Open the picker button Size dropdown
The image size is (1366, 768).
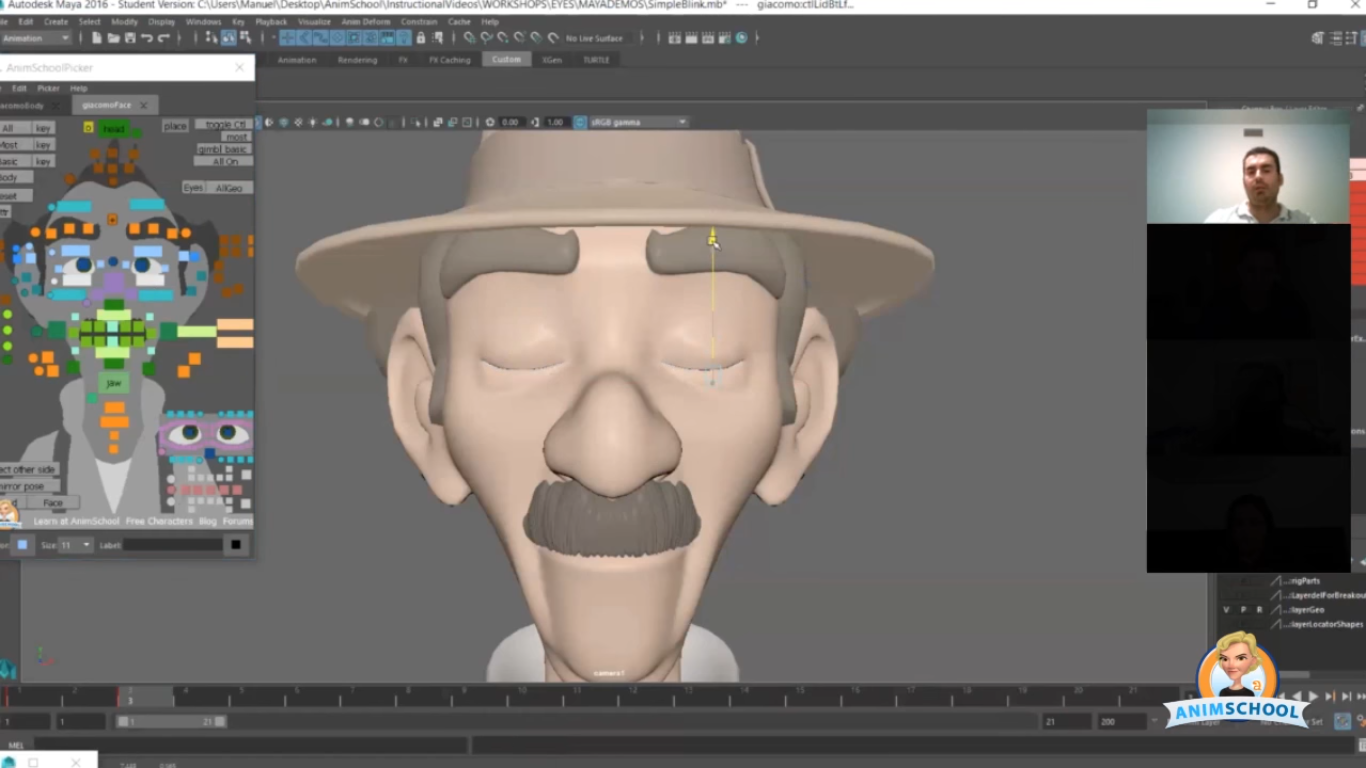coord(76,545)
